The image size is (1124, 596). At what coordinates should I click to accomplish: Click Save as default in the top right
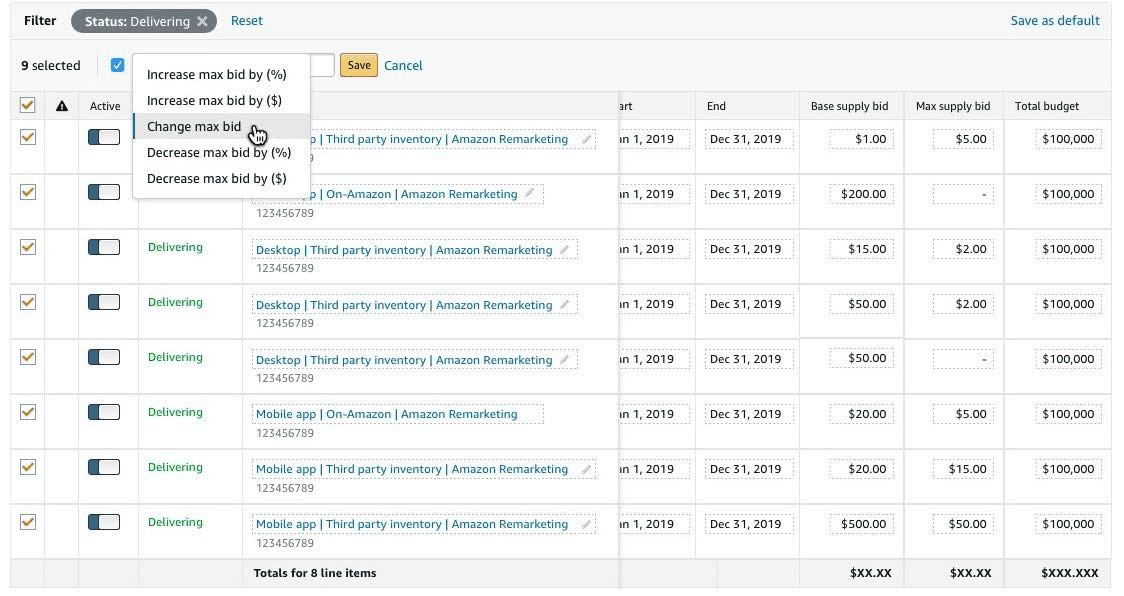[1055, 20]
